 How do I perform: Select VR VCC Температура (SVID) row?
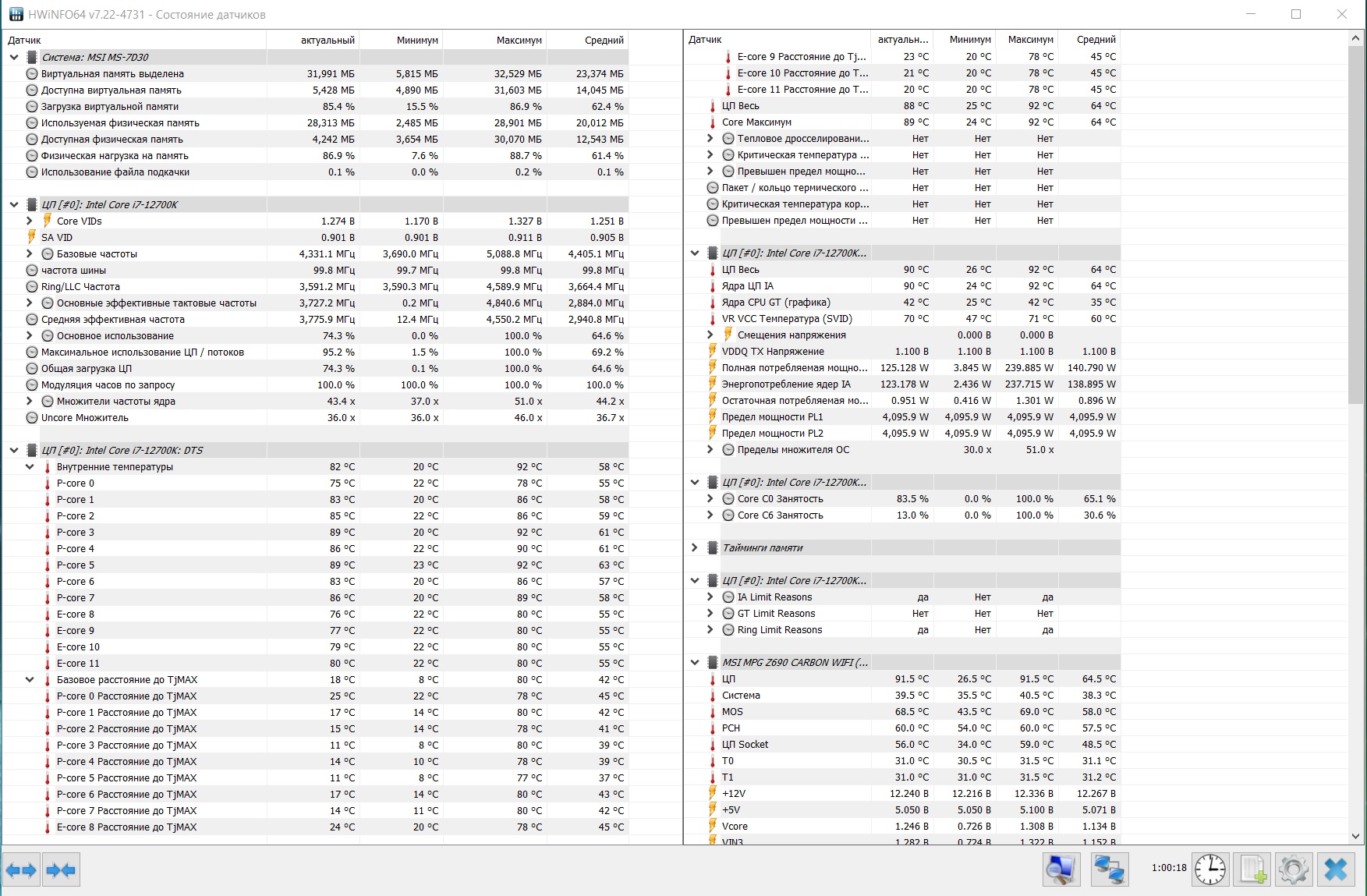(902, 318)
